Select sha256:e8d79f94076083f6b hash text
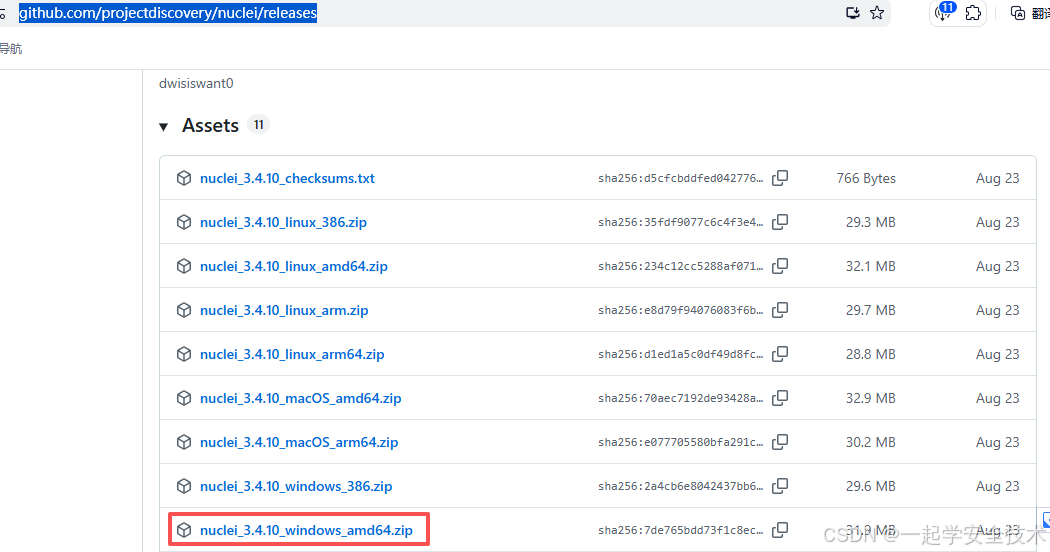The height and width of the screenshot is (552, 1050). (680, 310)
